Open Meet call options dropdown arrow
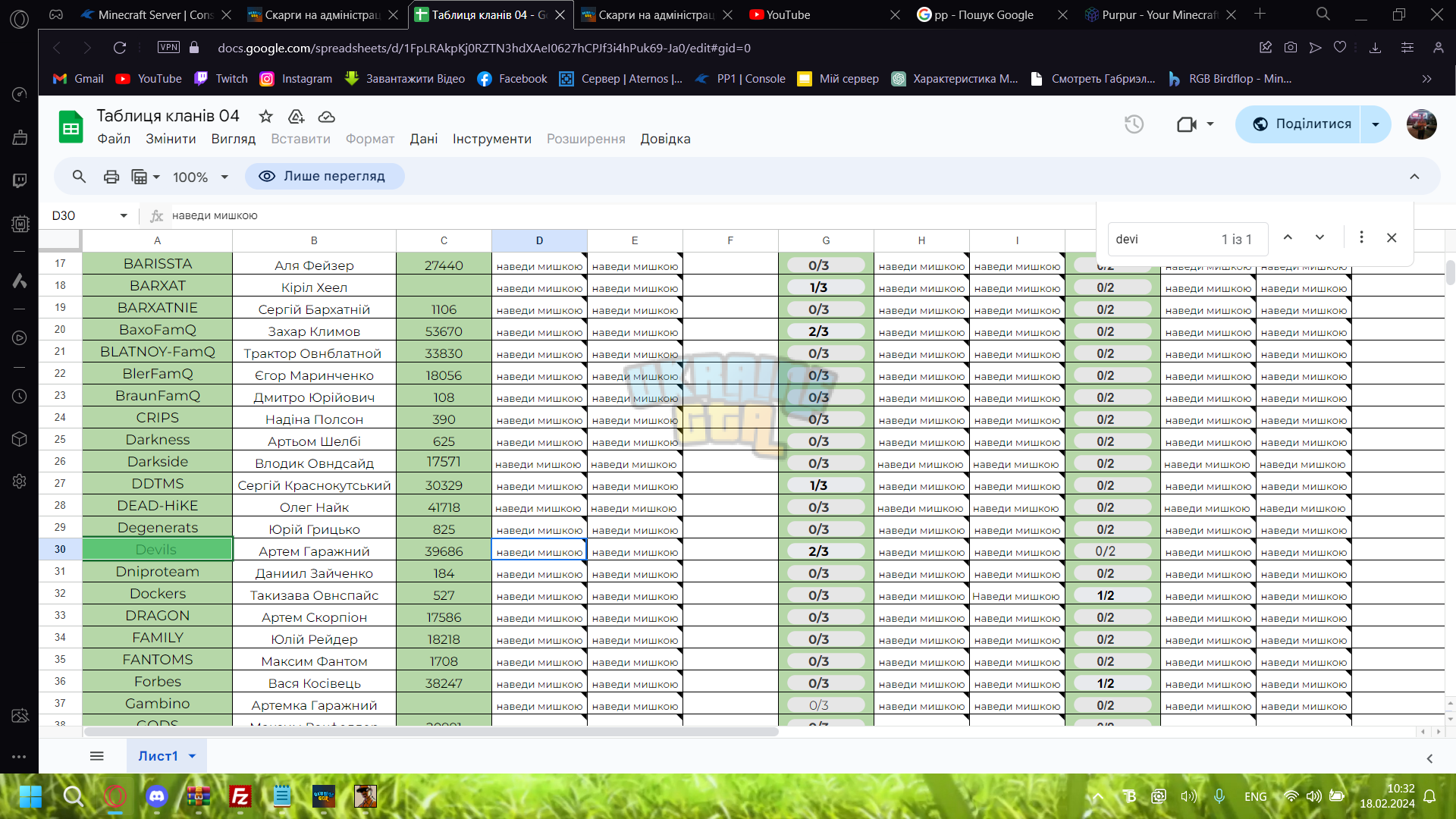 [1210, 124]
